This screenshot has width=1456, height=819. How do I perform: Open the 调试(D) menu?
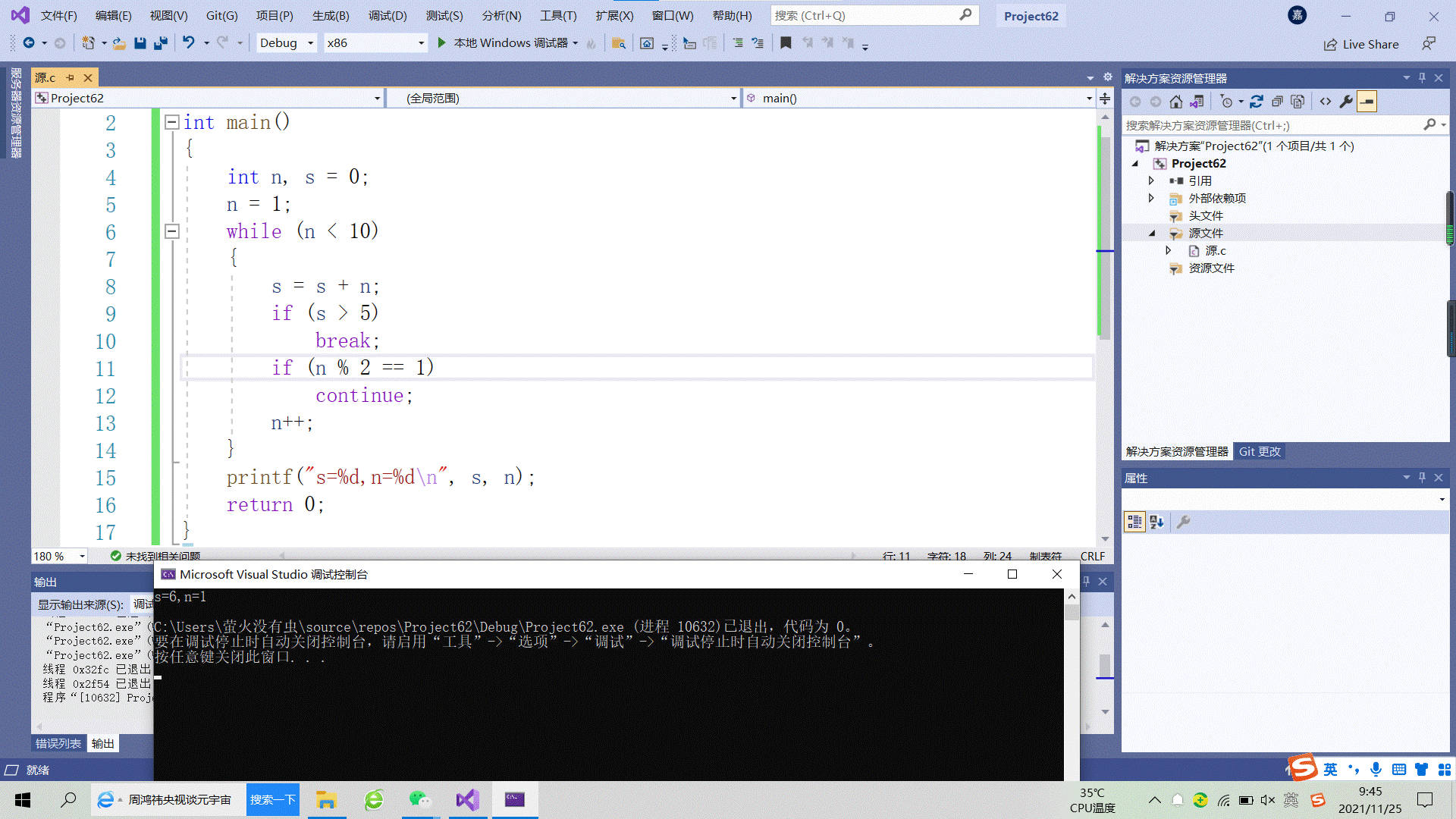pos(388,15)
